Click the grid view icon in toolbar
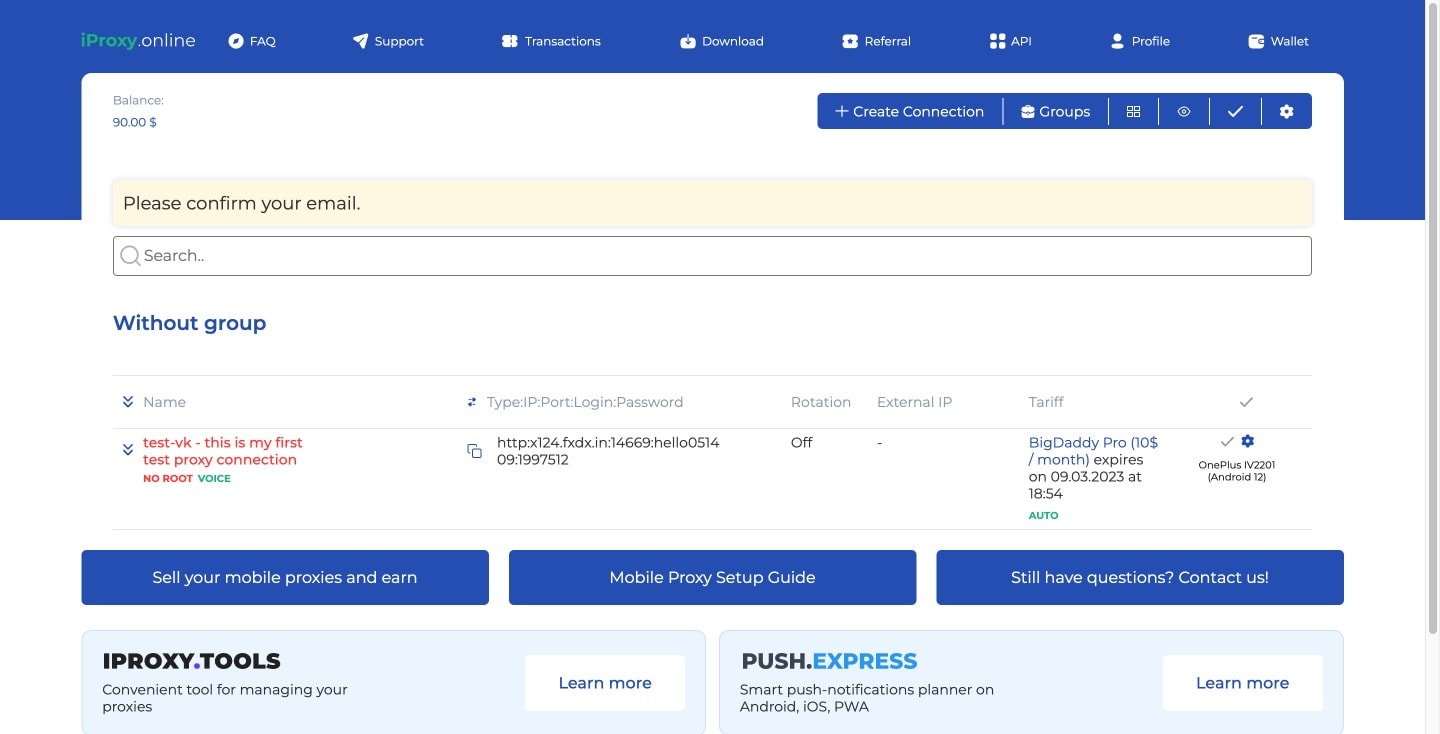The width and height of the screenshot is (1440, 734). [x=1133, y=112]
